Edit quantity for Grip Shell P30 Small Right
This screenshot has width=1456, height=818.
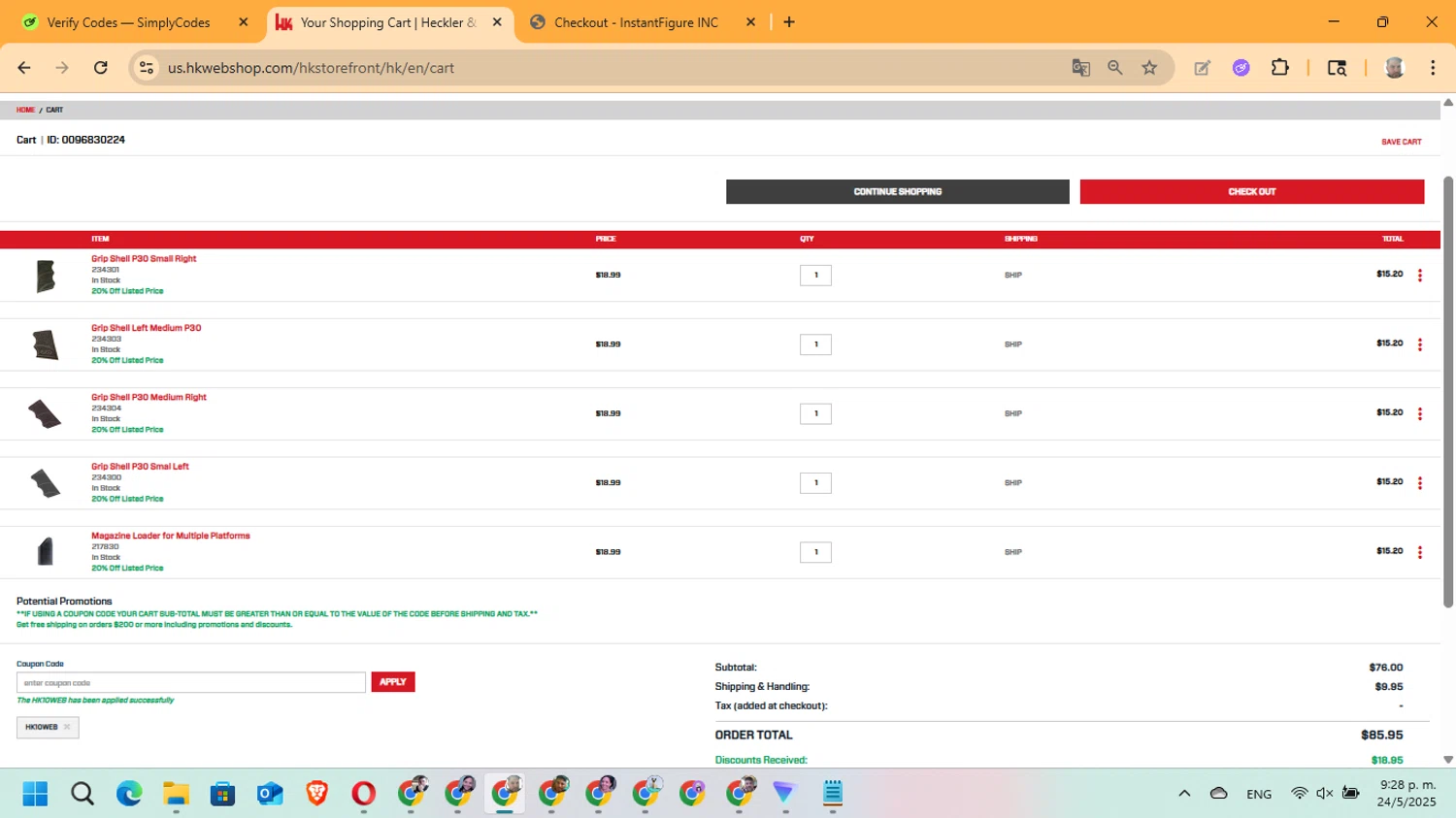(815, 276)
